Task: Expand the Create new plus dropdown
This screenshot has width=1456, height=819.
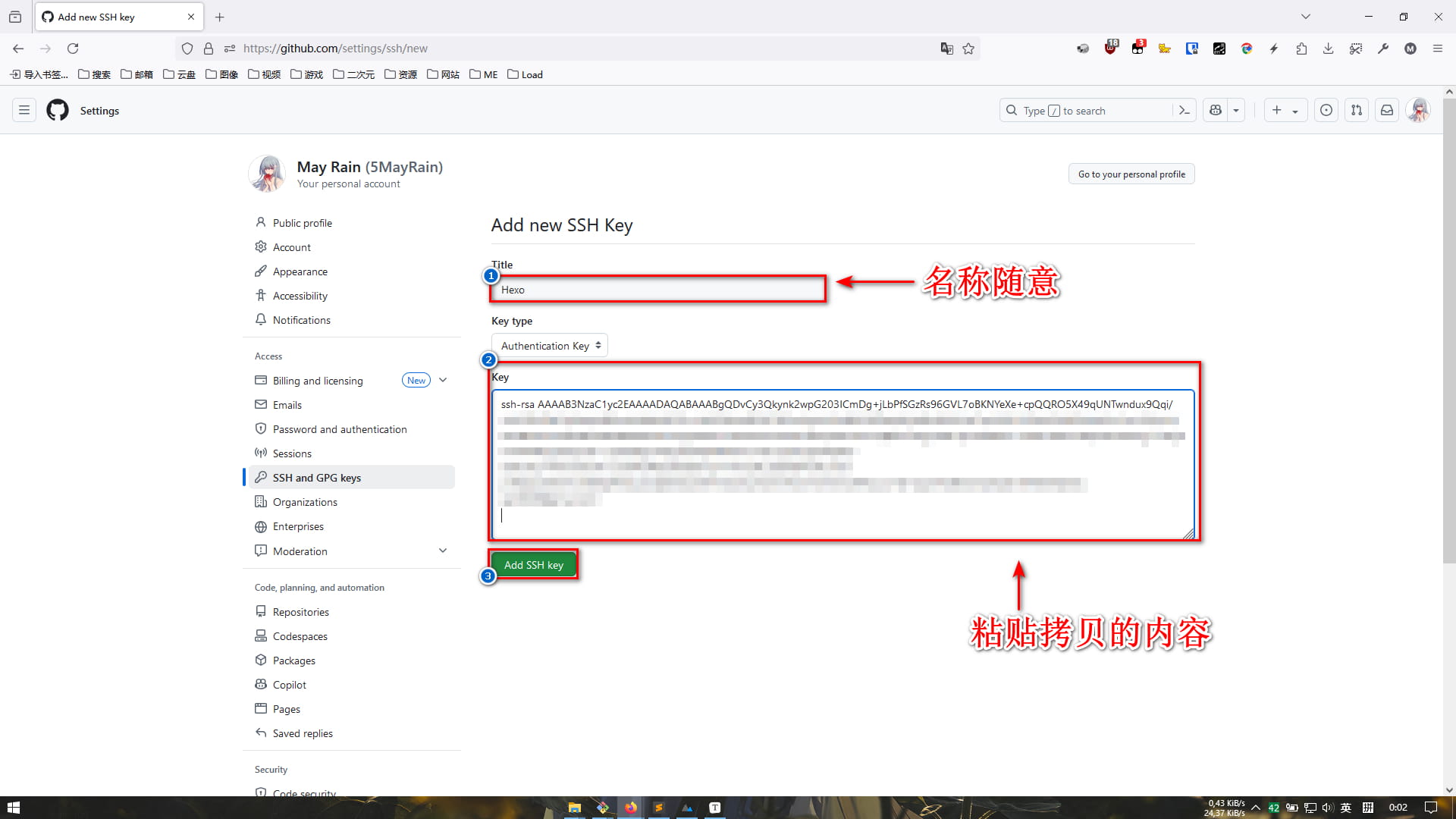Action: click(x=1285, y=111)
